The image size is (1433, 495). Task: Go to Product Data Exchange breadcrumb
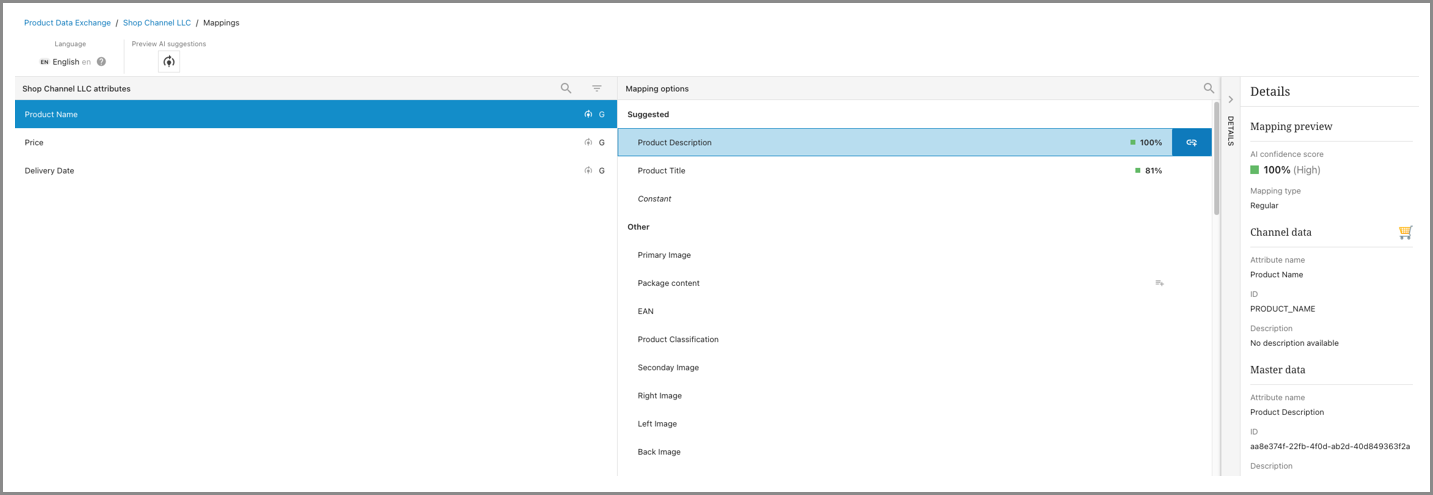point(67,23)
